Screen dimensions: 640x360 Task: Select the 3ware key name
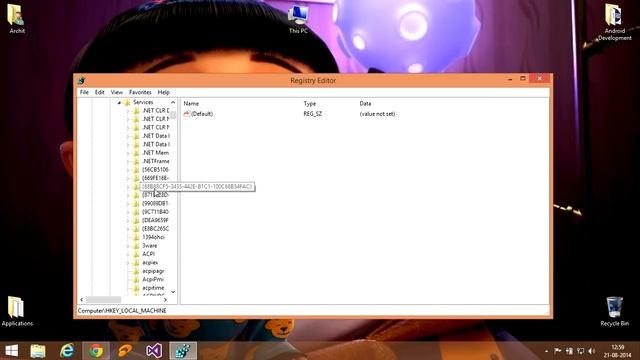pyautogui.click(x=149, y=246)
